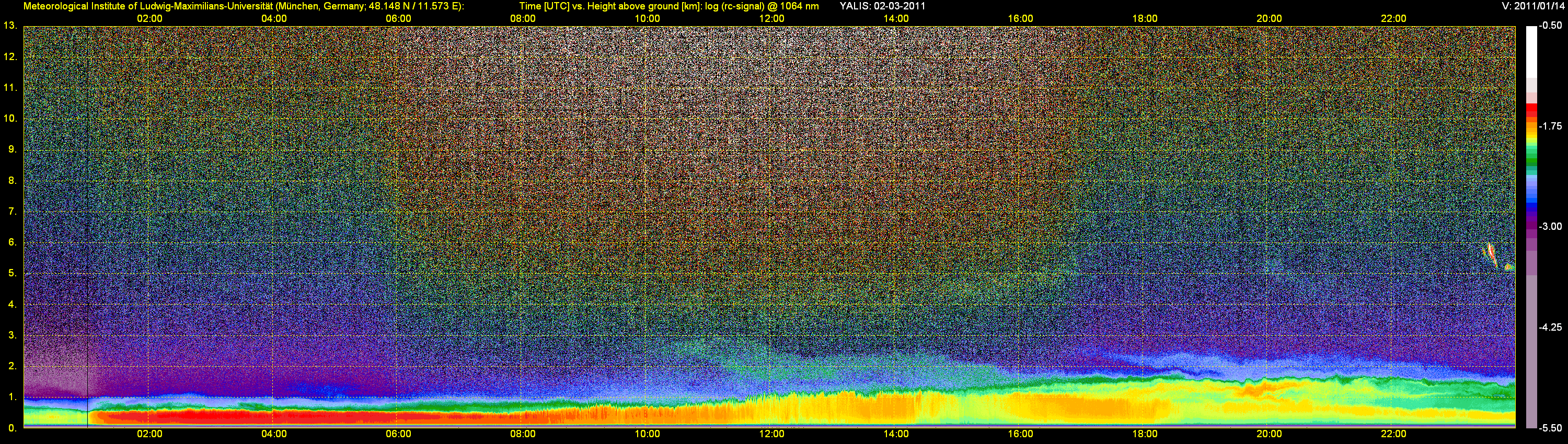Click the 8. km height axis label
The image size is (1568, 444).
coord(11,181)
